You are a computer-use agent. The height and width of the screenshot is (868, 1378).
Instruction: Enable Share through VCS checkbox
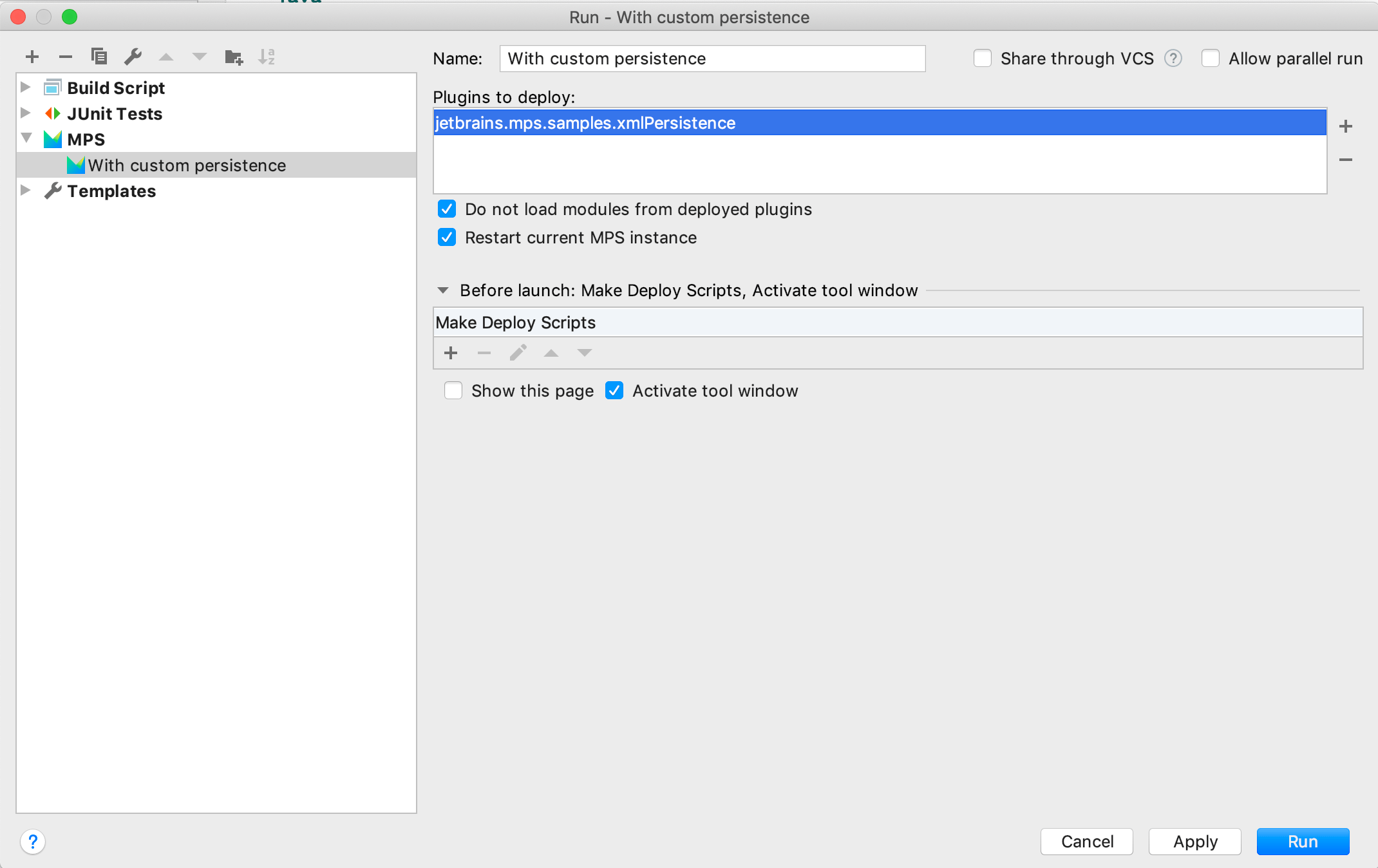983,59
